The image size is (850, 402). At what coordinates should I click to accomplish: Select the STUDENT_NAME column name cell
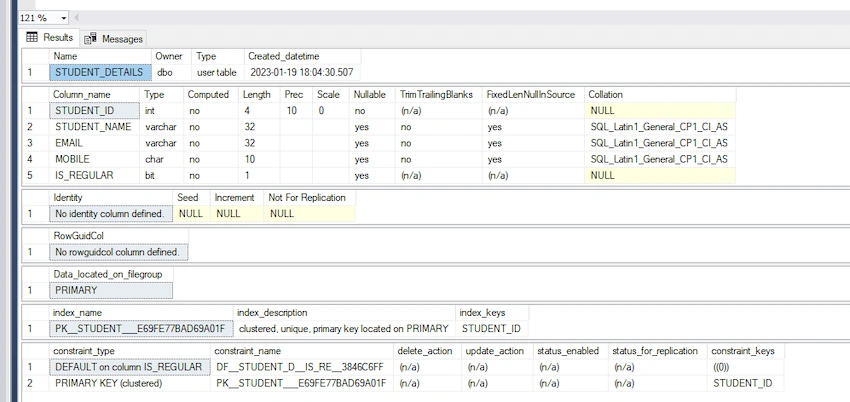(x=94, y=127)
